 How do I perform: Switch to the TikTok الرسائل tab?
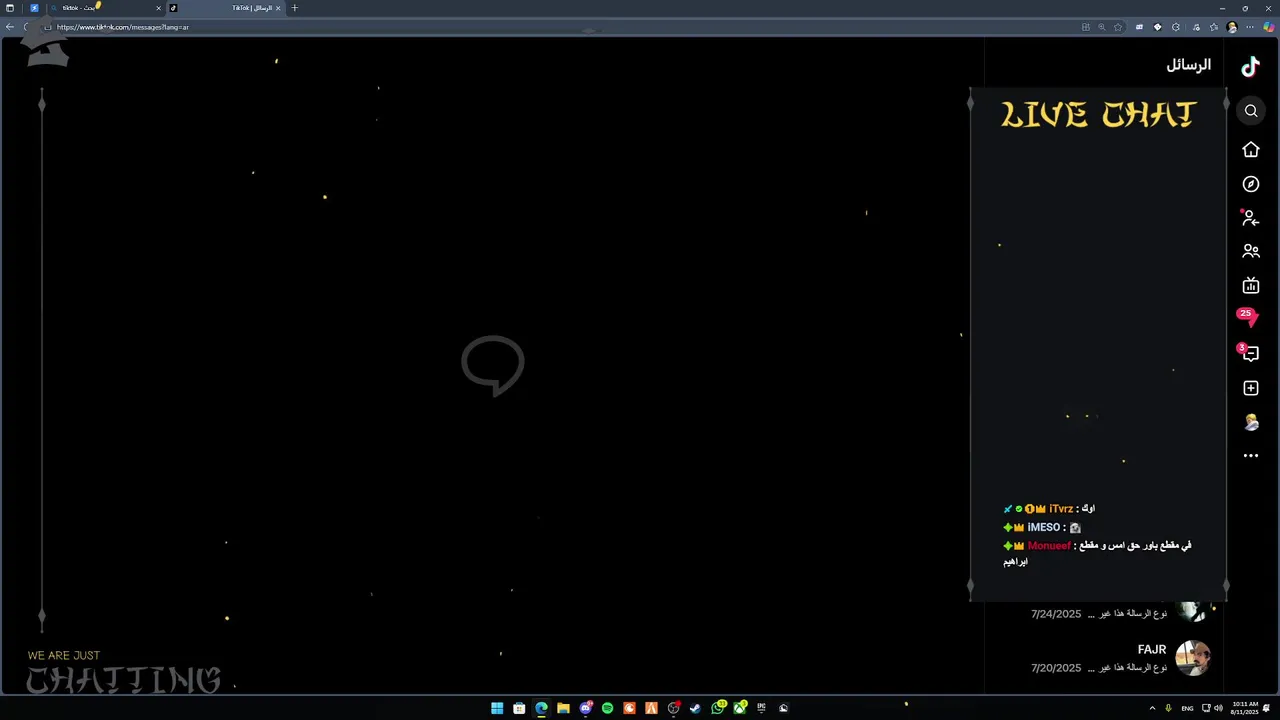225,8
